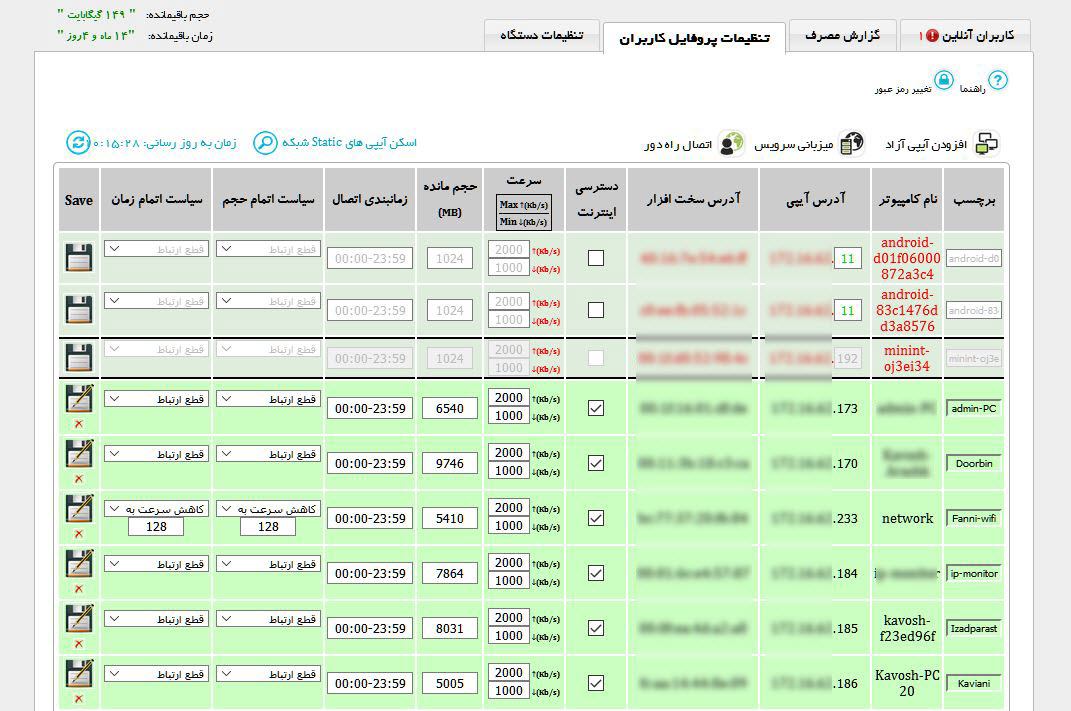Viewport: 1071px width, 711px height.
Task: Click the refresh update time icon
Action: [x=79, y=143]
